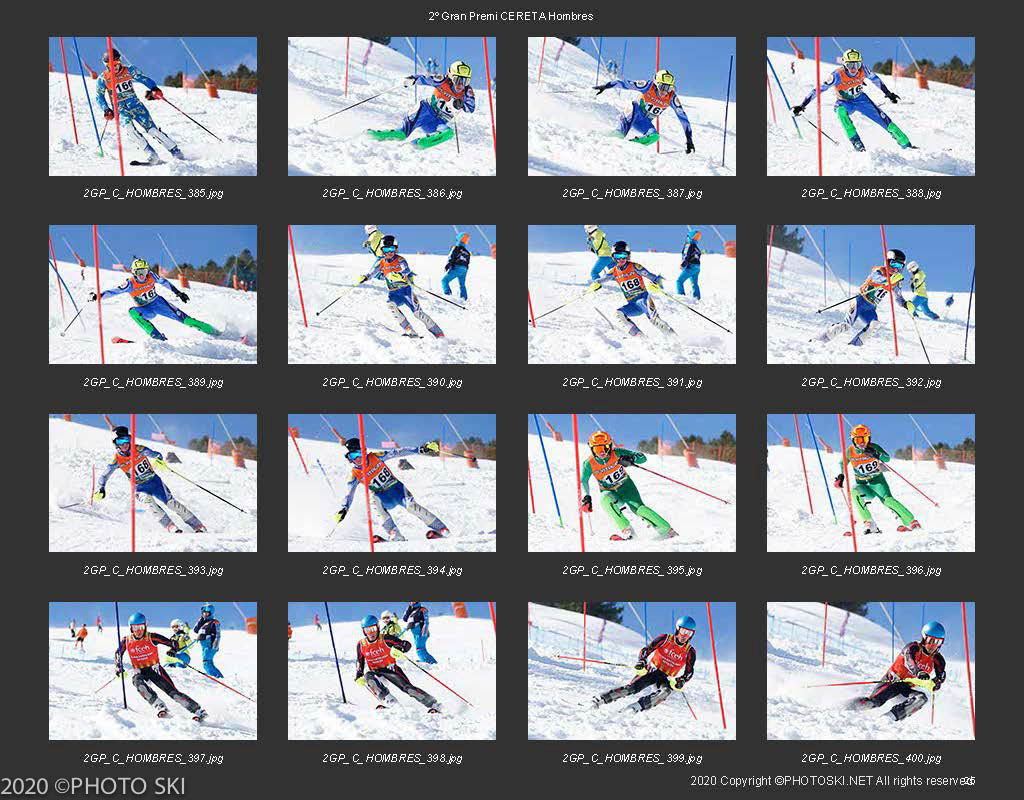Viewport: 1024px width, 800px height.
Task: Choose photo 2GP_C_HOMBRES_389.jpg
Action: click(153, 295)
